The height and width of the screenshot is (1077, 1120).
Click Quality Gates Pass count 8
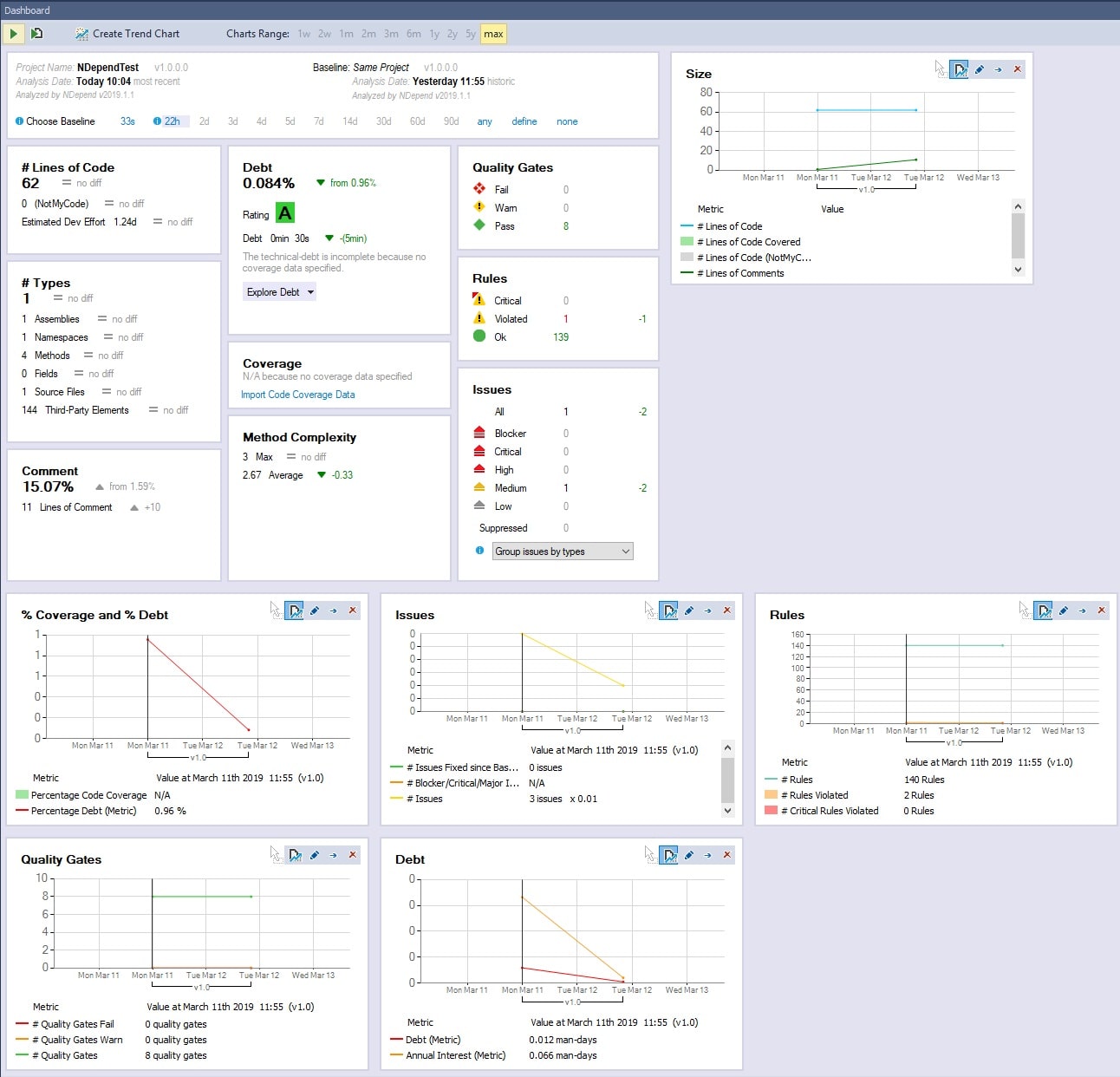click(566, 226)
